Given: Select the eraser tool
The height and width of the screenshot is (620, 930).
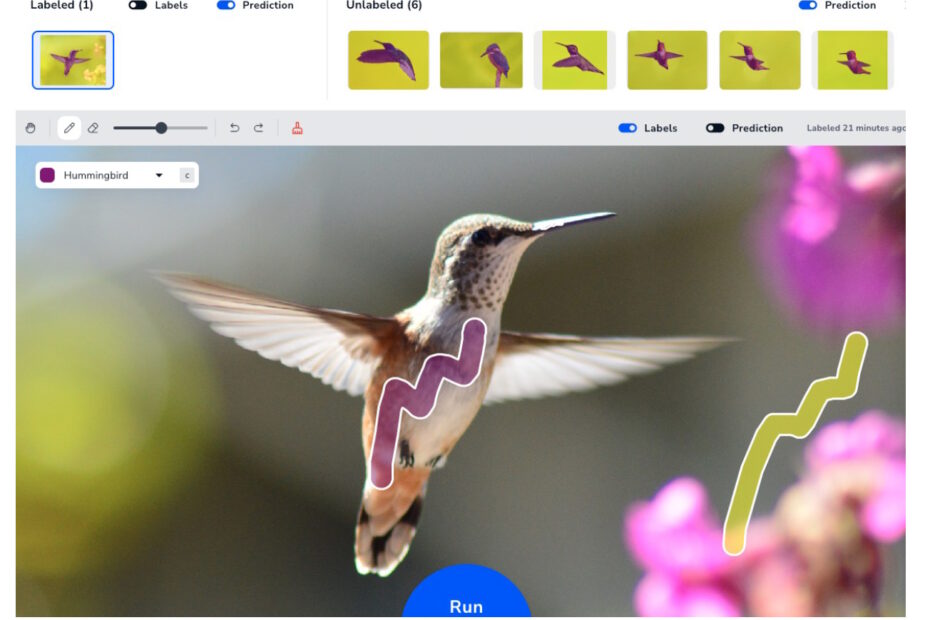Looking at the screenshot, I should click(x=93, y=128).
